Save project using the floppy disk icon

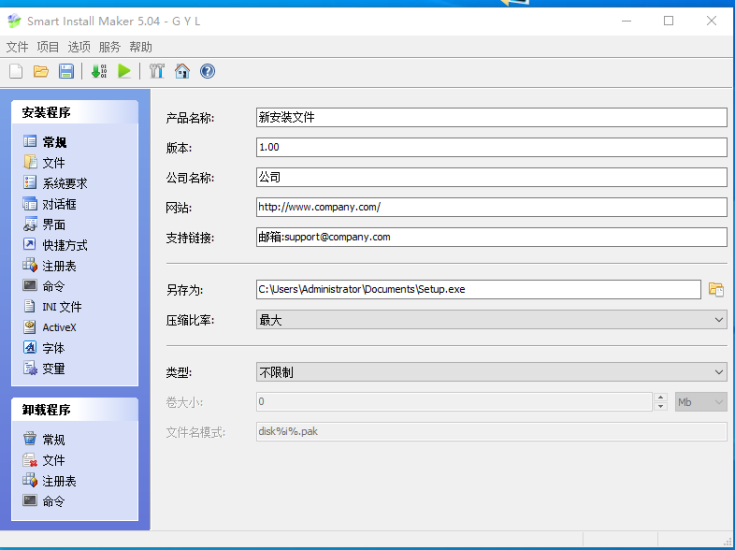[66, 71]
